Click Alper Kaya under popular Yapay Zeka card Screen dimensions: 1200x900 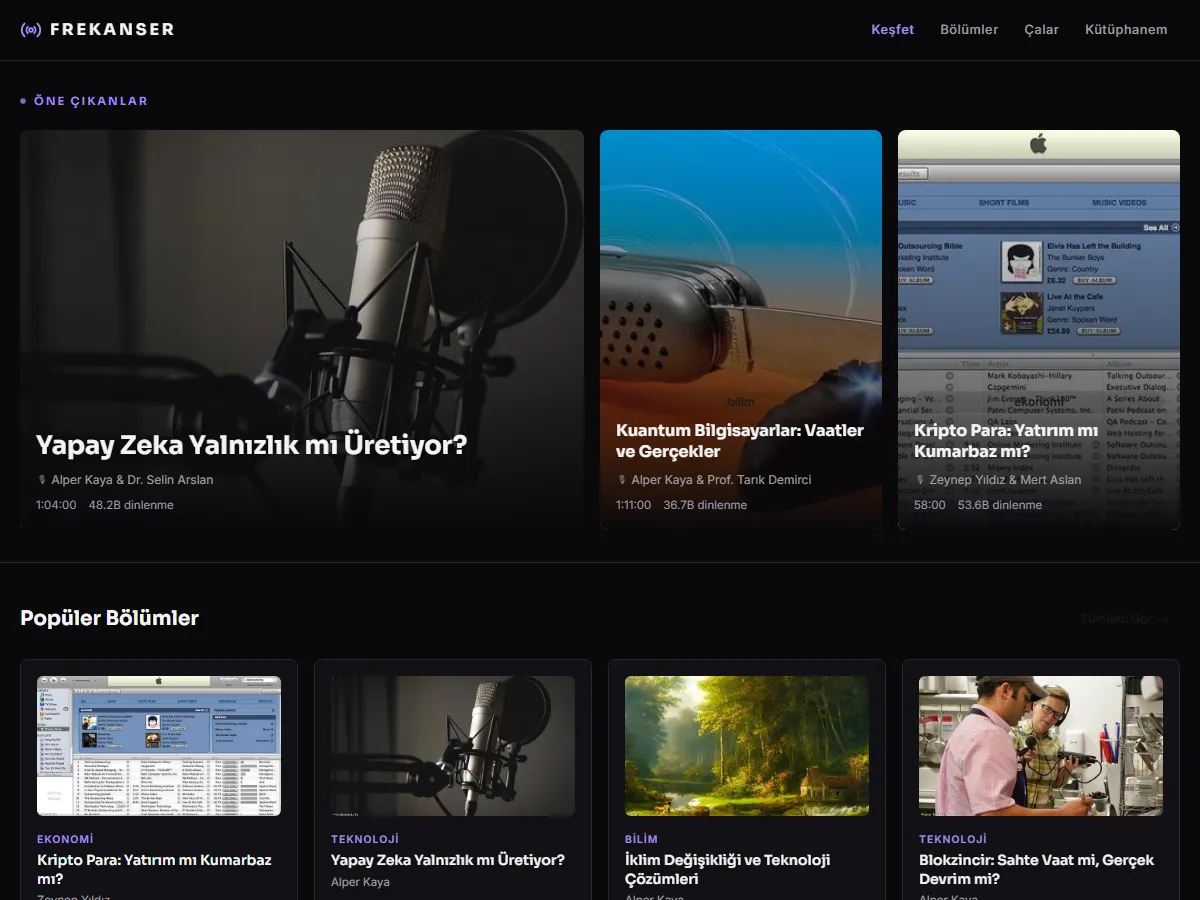tap(360, 882)
